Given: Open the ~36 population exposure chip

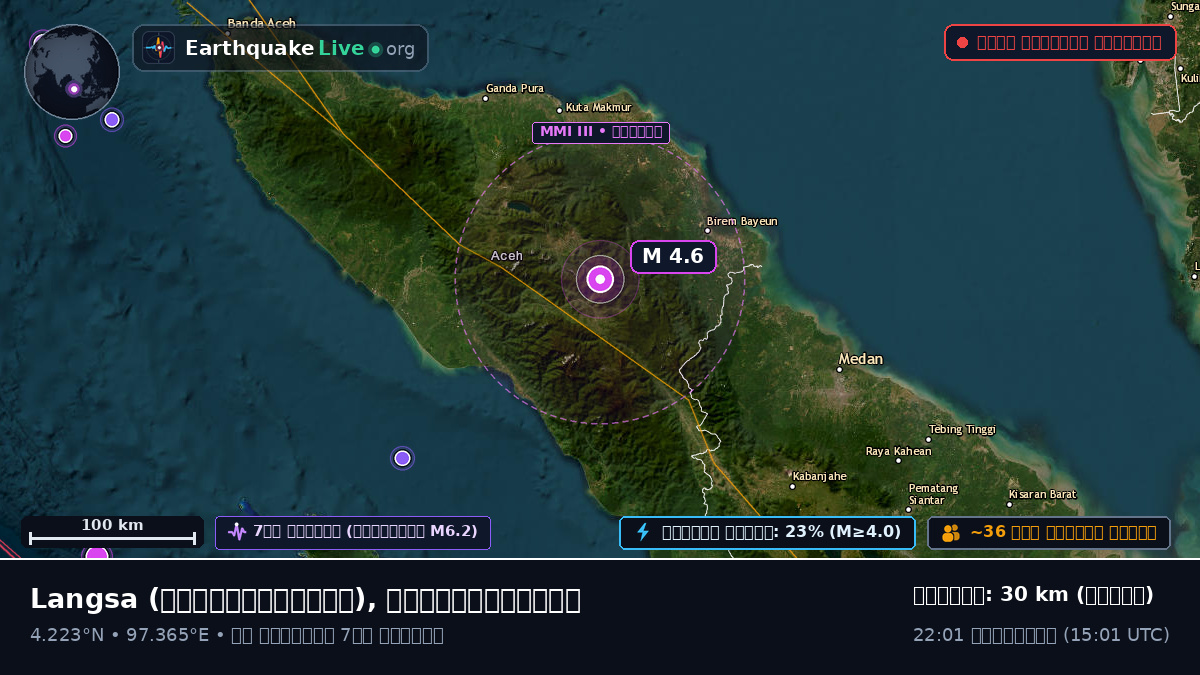Looking at the screenshot, I should [x=1049, y=533].
